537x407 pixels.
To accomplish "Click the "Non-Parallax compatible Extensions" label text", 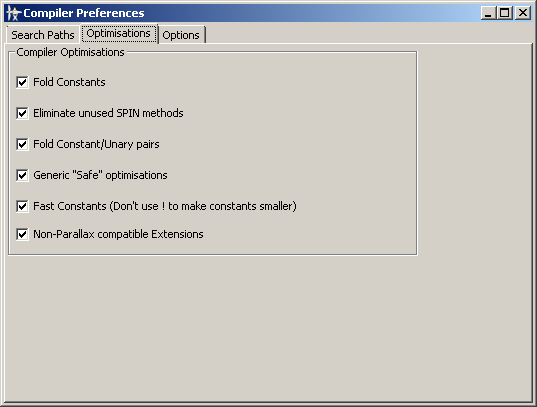I will 118,234.
